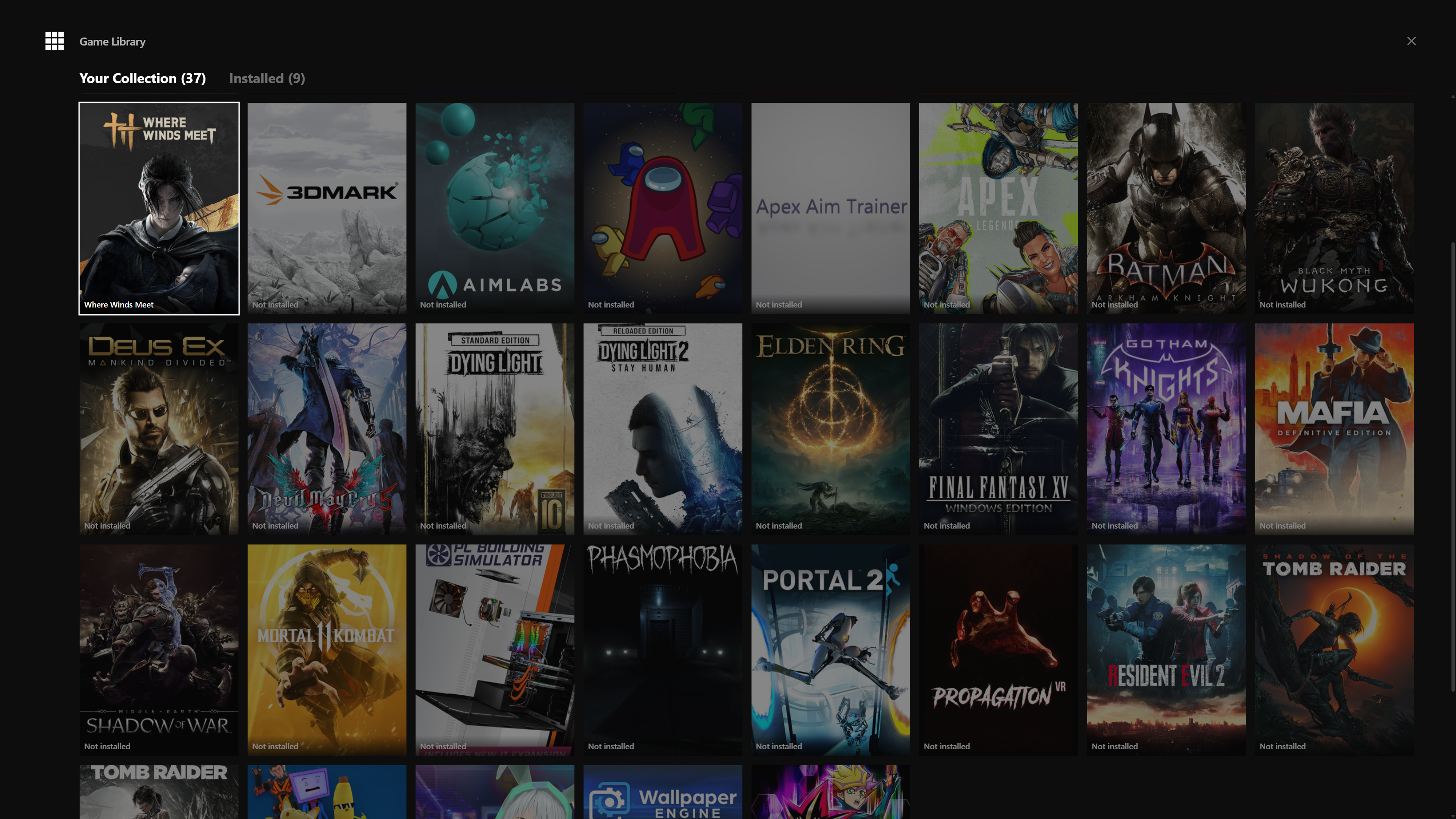
Task: Select Middle-earth Shadow of War tile
Action: [159, 650]
